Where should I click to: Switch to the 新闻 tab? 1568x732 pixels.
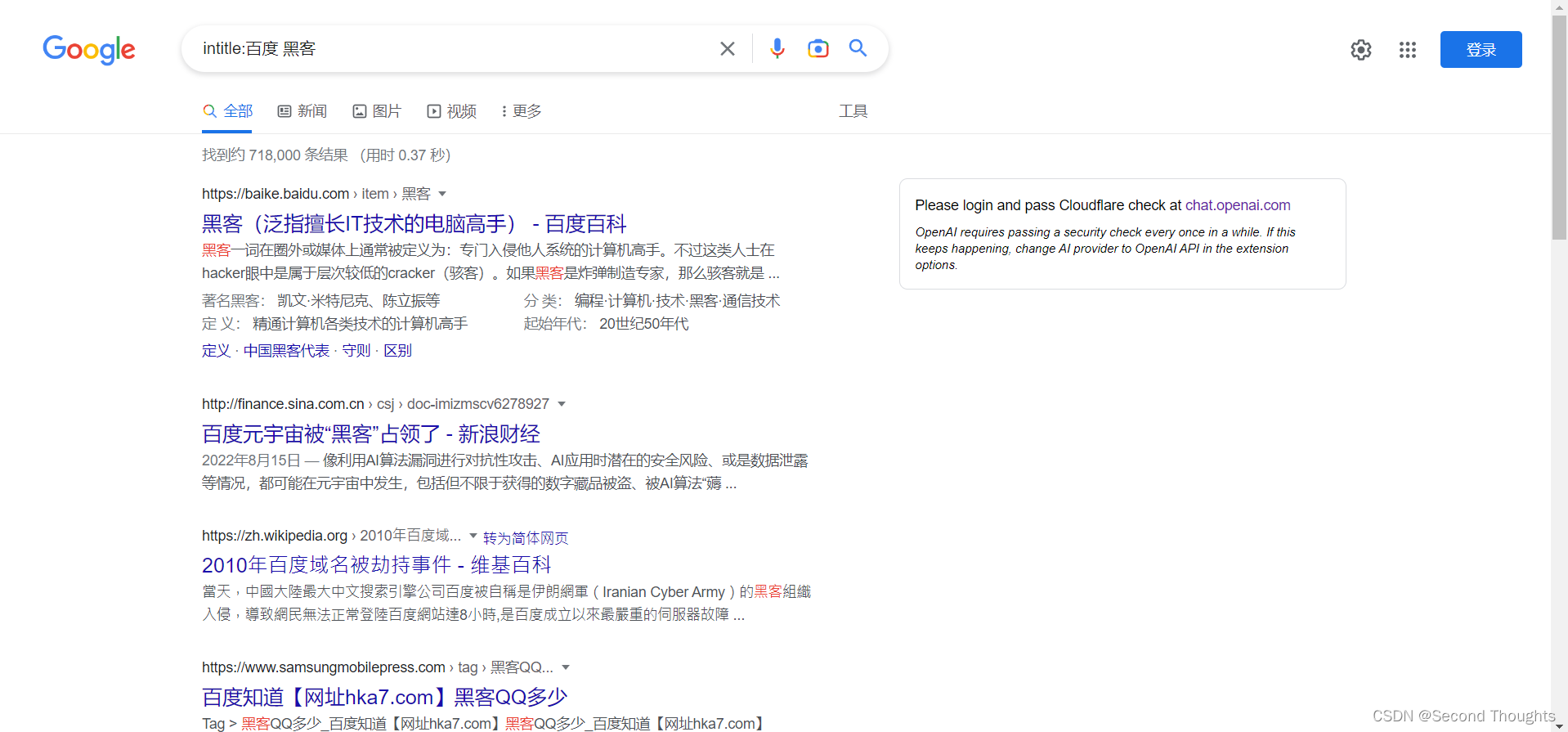[302, 111]
